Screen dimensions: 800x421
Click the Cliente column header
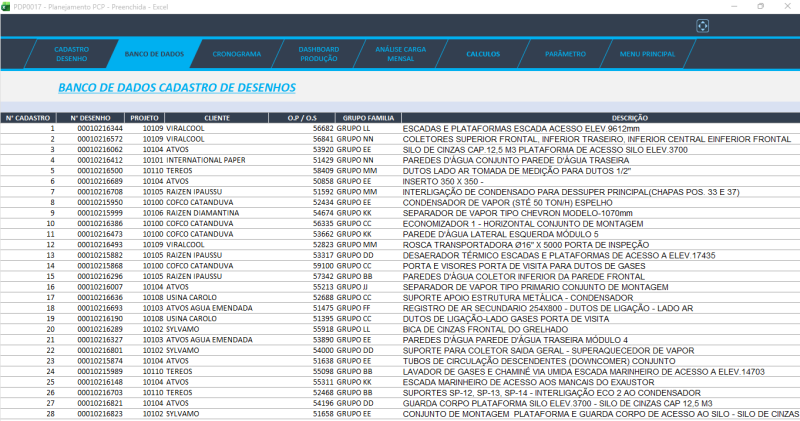pos(217,118)
